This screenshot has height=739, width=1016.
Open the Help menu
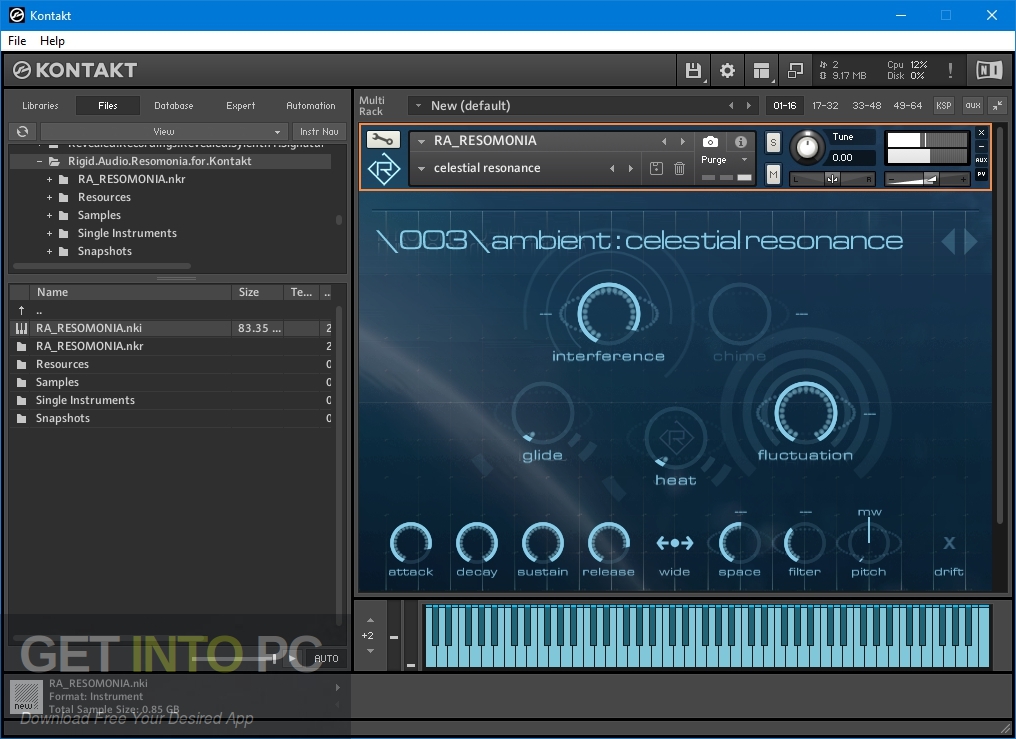click(52, 41)
